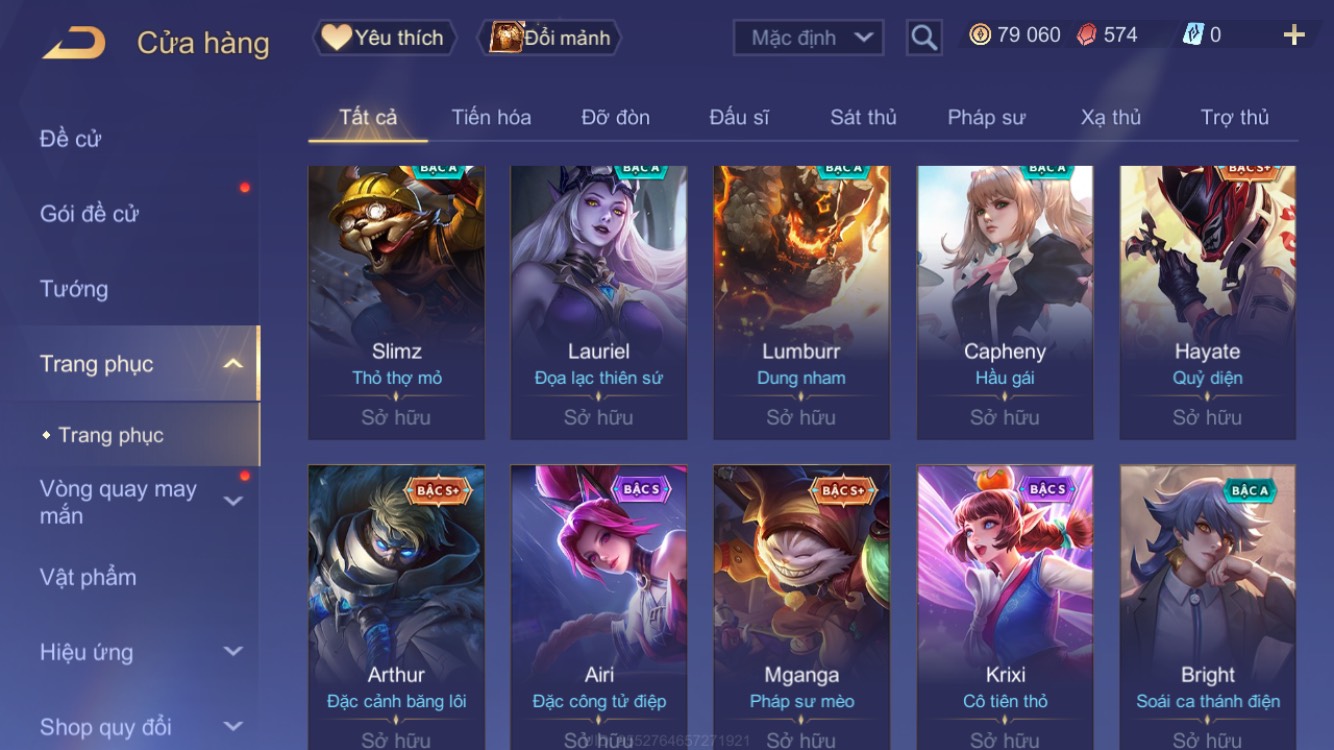Viewport: 1334px width, 750px height.
Task: Select the Krixi Cô tiên thỏ skin card
Action: [x=1005, y=607]
